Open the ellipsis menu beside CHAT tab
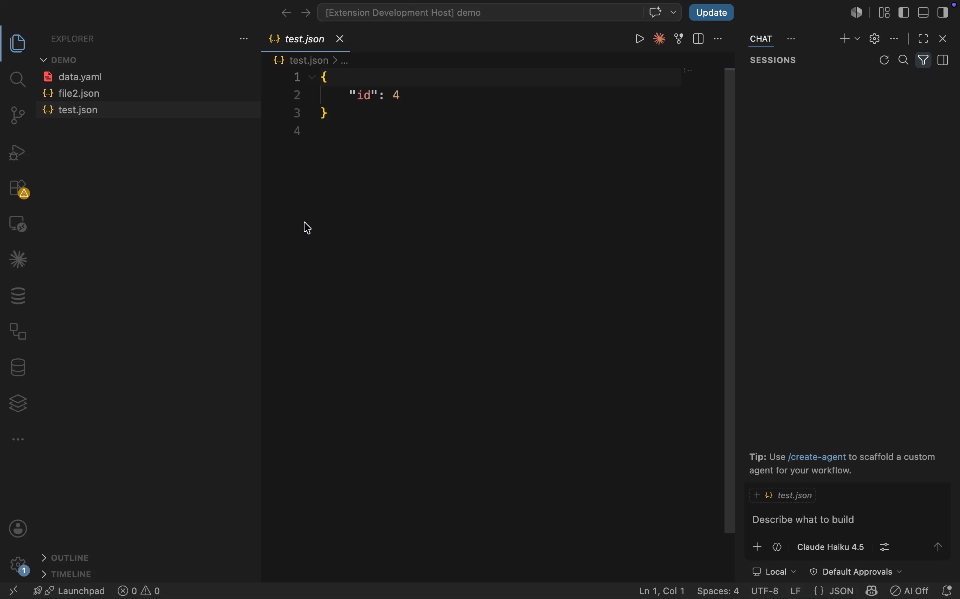The height and width of the screenshot is (599, 960). [x=791, y=39]
